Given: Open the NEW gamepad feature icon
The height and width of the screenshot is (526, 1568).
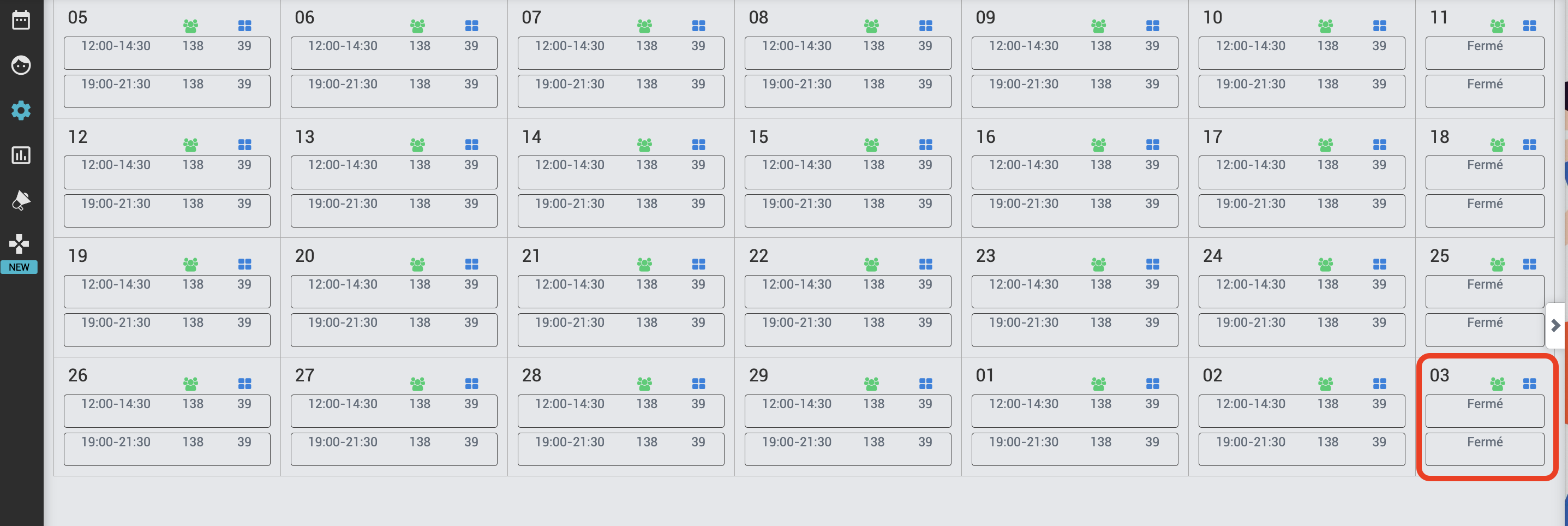Looking at the screenshot, I should [20, 243].
